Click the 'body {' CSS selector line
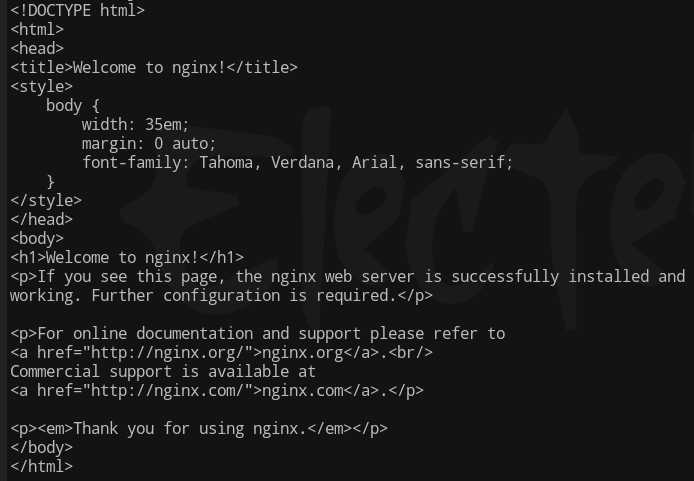 pos(73,106)
